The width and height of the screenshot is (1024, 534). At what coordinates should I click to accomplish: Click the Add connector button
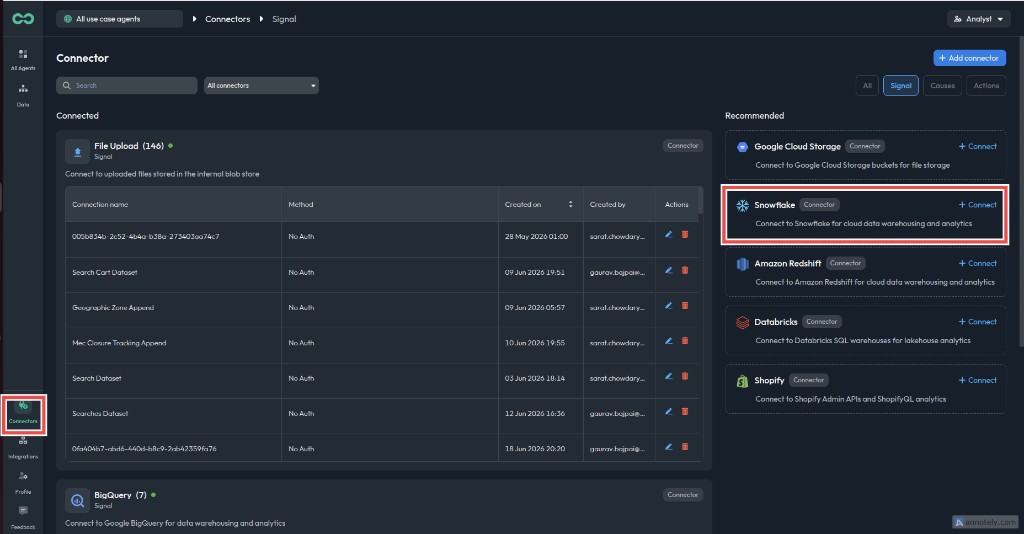coord(970,58)
